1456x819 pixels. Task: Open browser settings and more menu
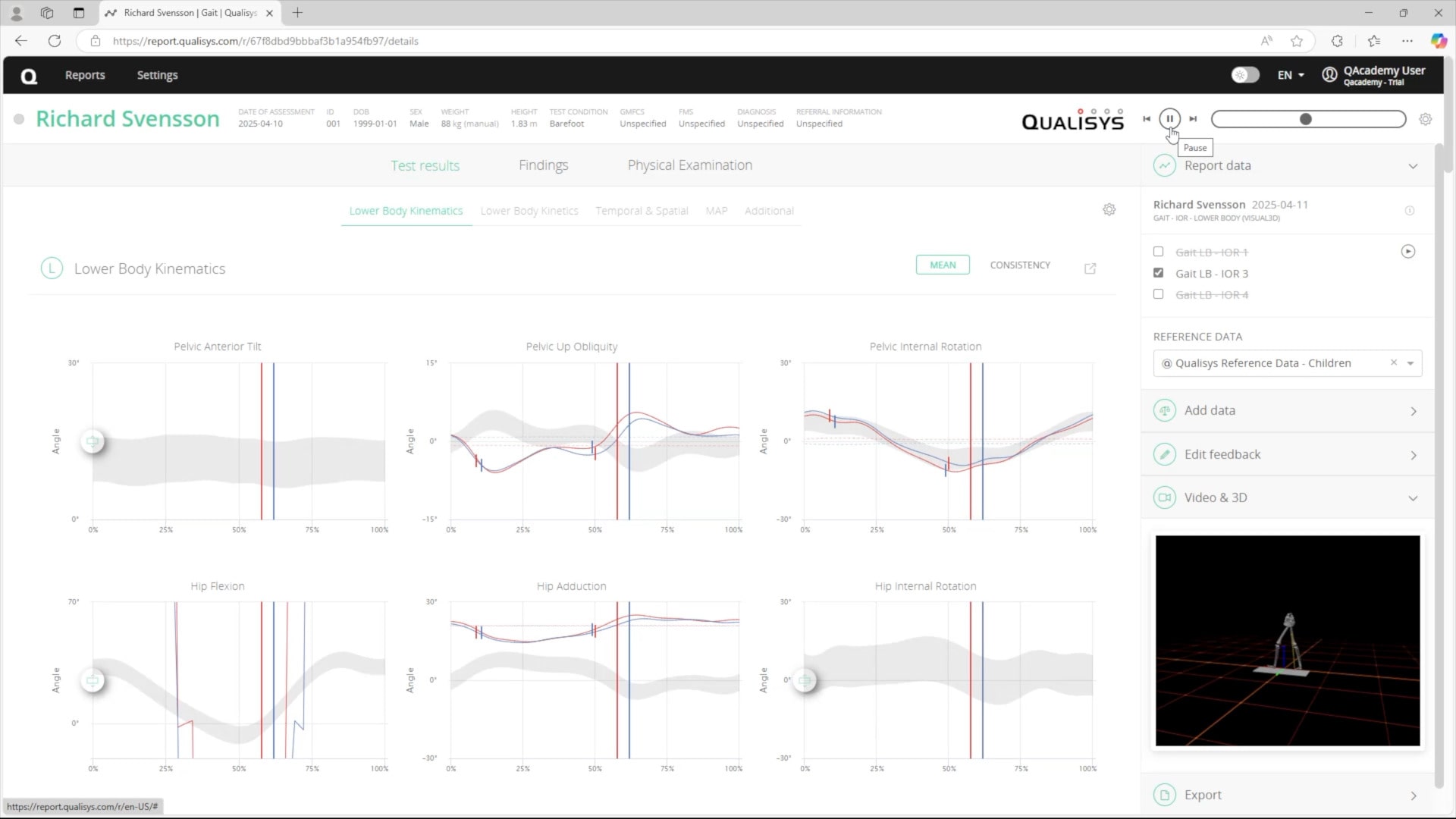click(x=1407, y=41)
